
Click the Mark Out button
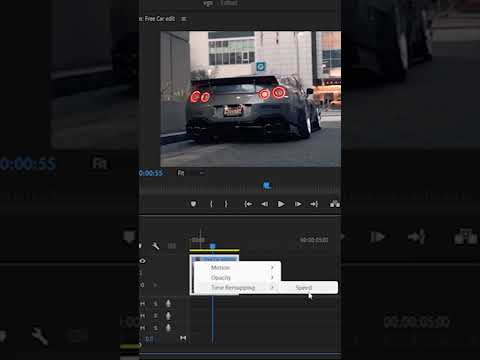226,204
